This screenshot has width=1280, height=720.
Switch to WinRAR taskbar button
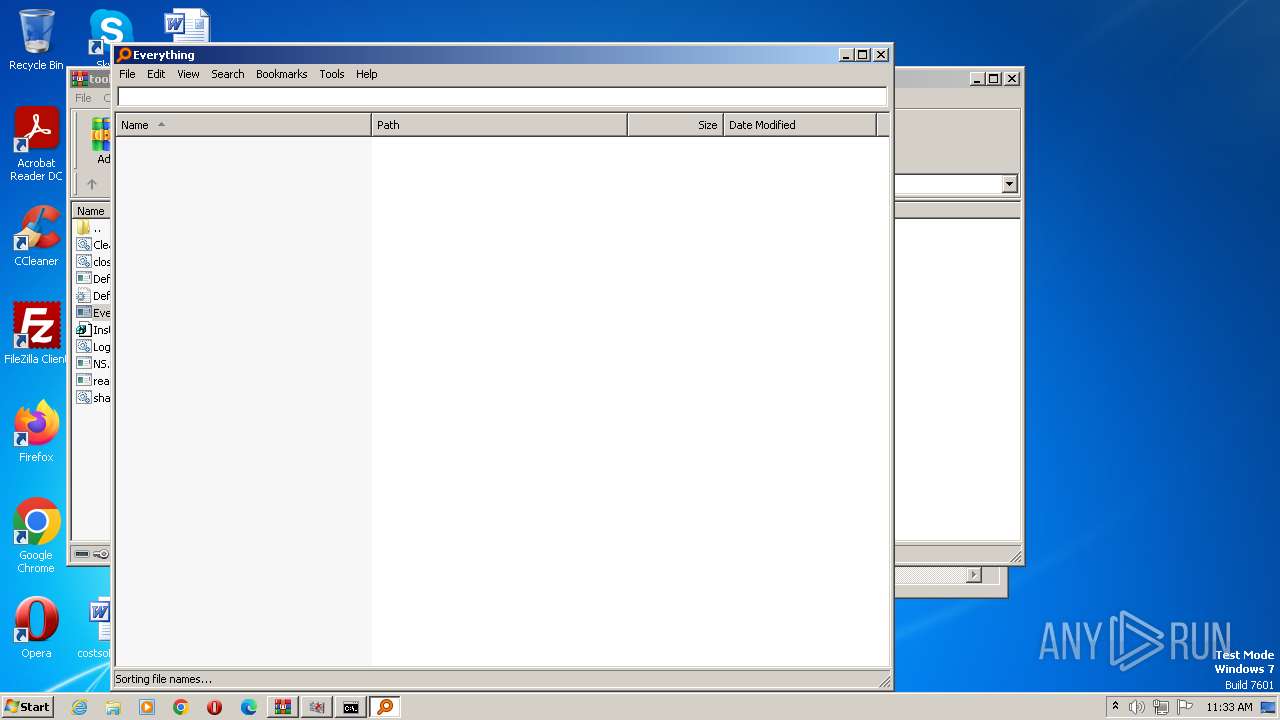tap(283, 707)
